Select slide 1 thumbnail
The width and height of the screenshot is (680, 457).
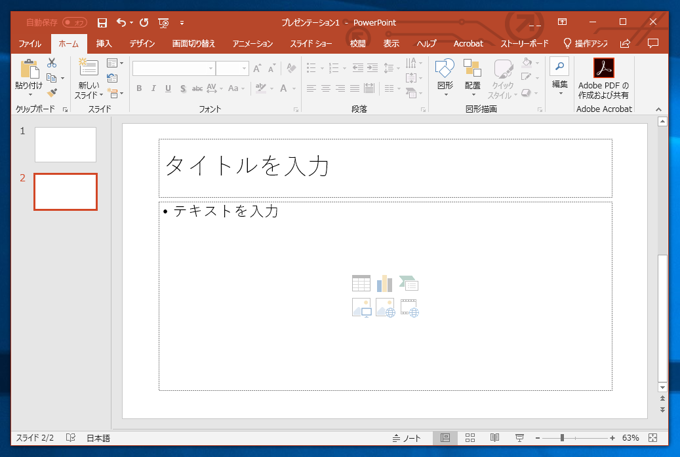click(65, 145)
